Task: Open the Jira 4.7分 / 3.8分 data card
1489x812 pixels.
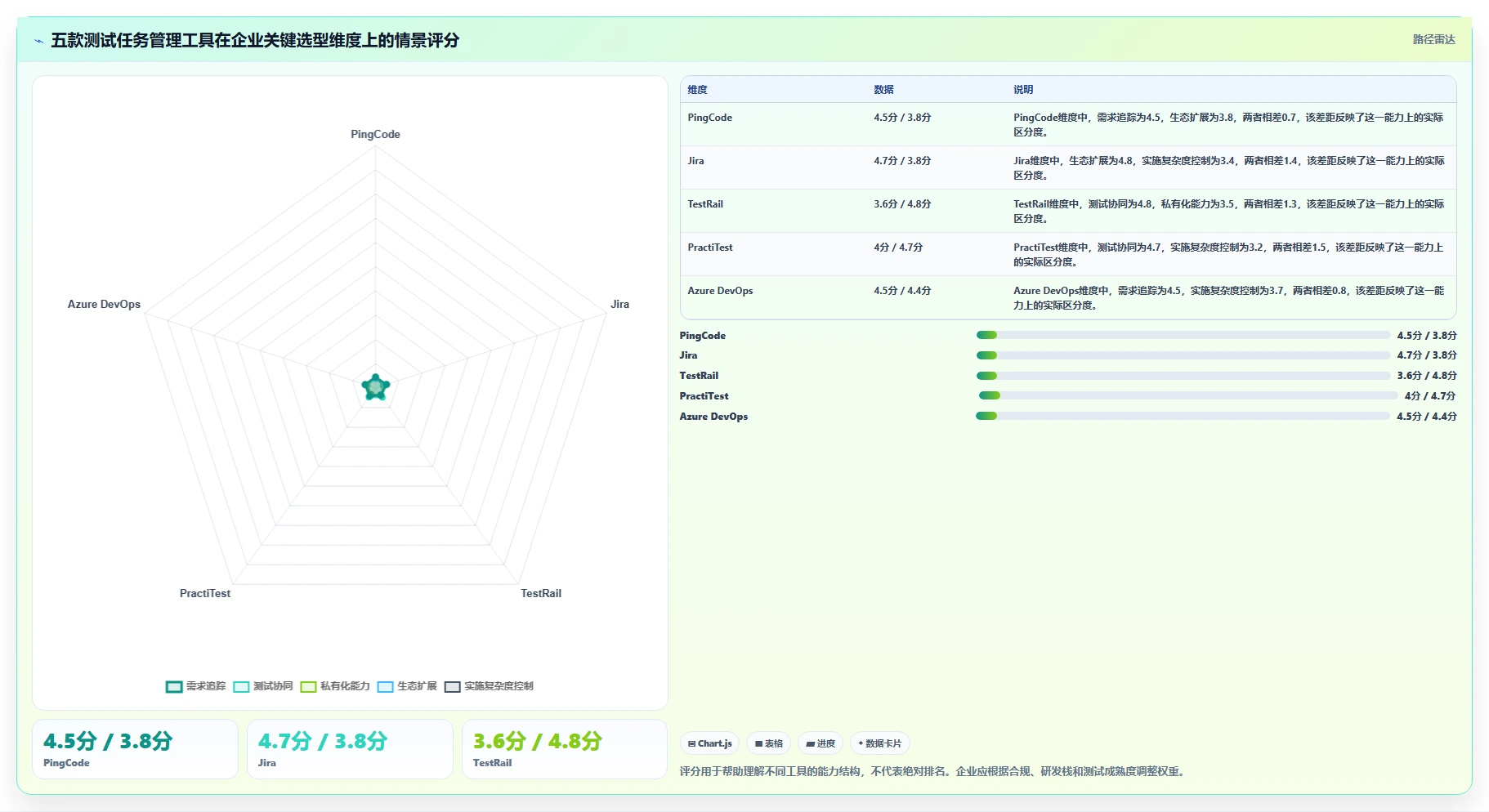Action: click(350, 749)
